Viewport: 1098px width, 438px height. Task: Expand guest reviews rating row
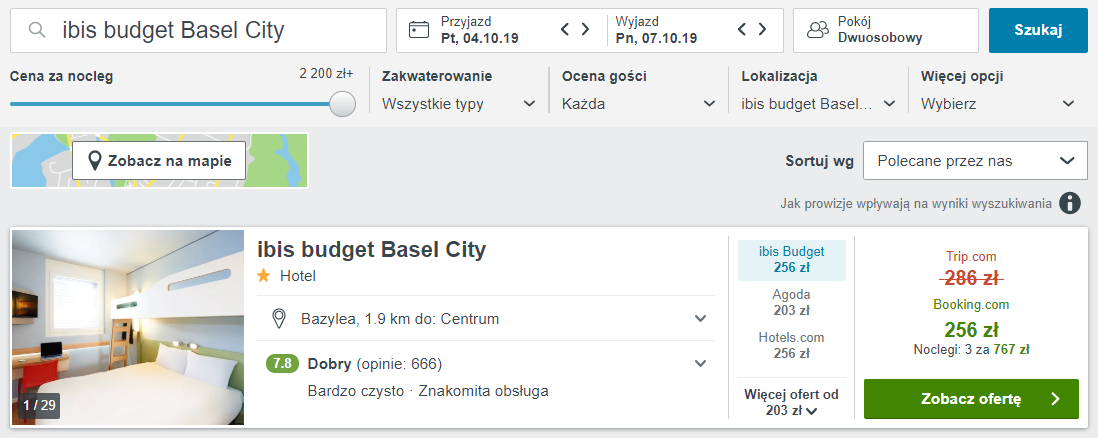pyautogui.click(x=489, y=364)
